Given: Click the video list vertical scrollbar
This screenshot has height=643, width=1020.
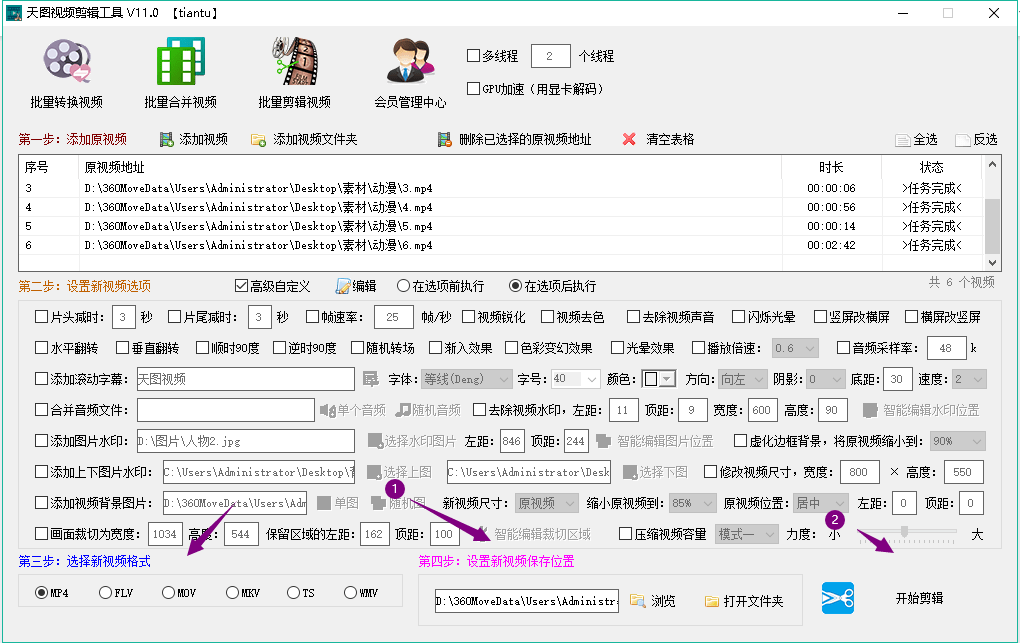Looking at the screenshot, I should (992, 213).
